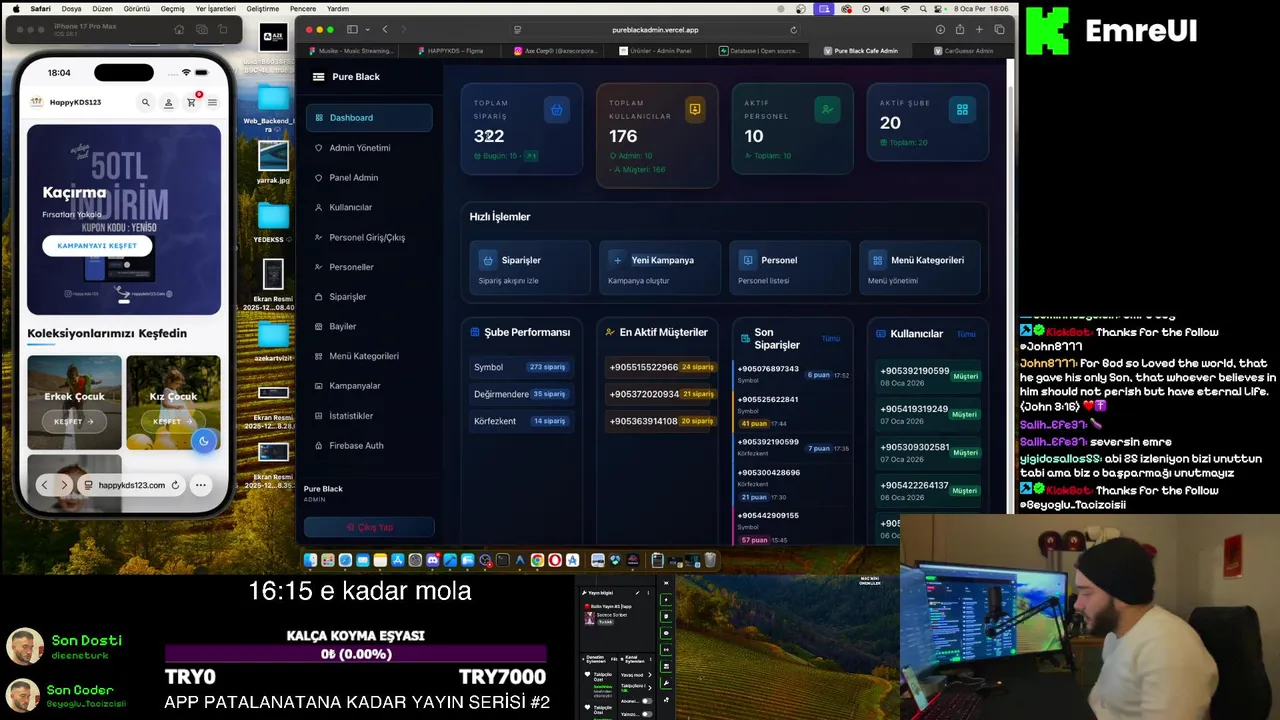Open the Menü Kategorileri quick action card
The height and width of the screenshot is (720, 1280).
point(920,268)
